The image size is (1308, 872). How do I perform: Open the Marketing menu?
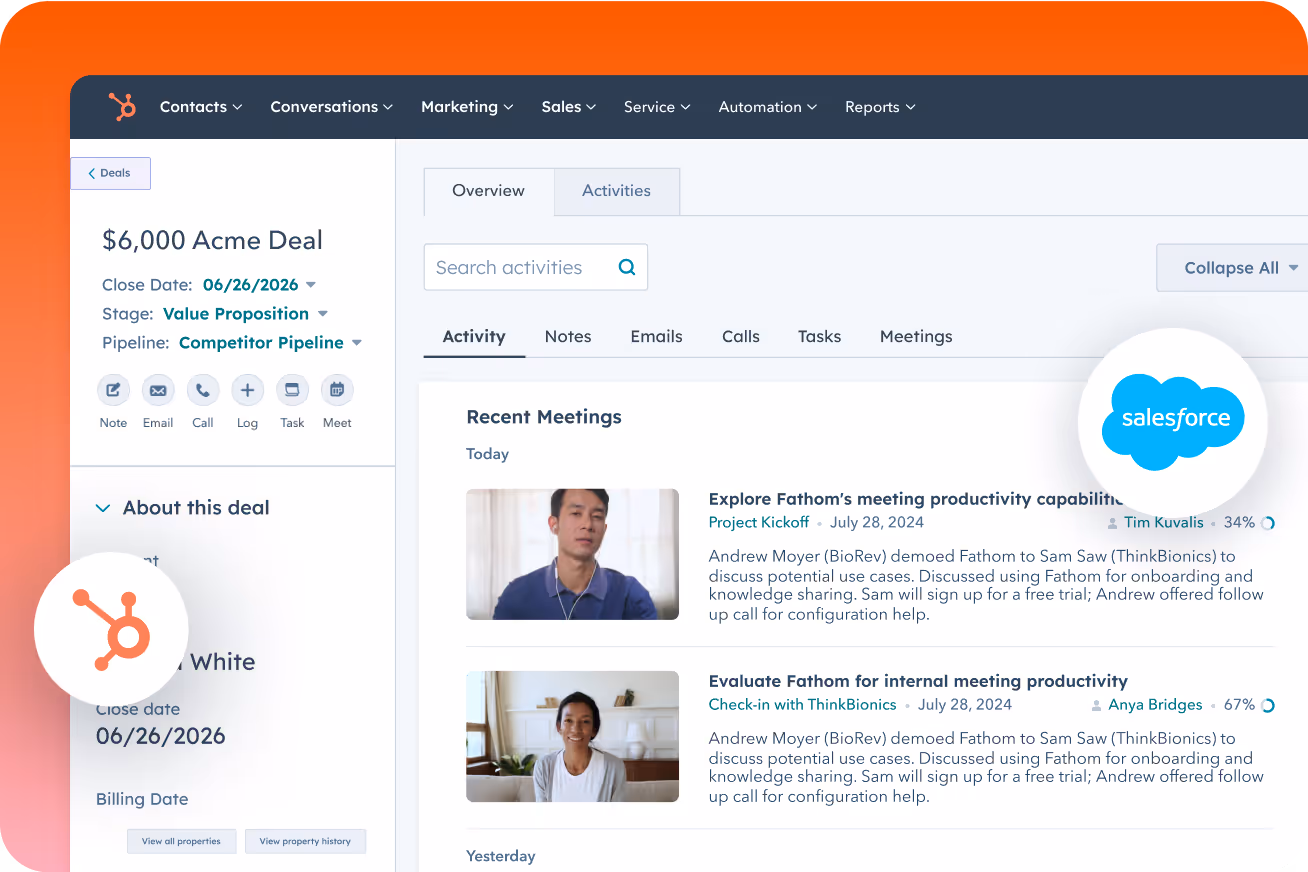tap(467, 107)
